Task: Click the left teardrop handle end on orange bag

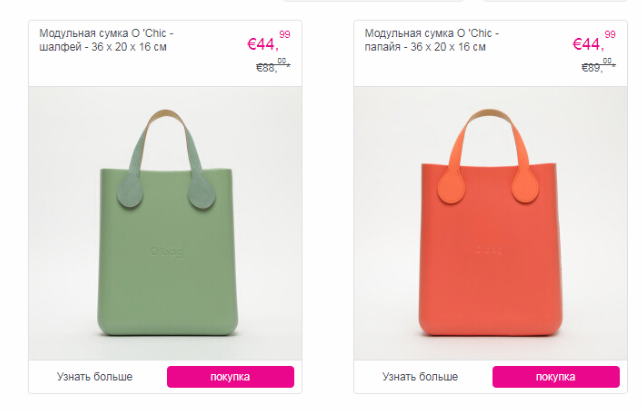Action: (452, 187)
